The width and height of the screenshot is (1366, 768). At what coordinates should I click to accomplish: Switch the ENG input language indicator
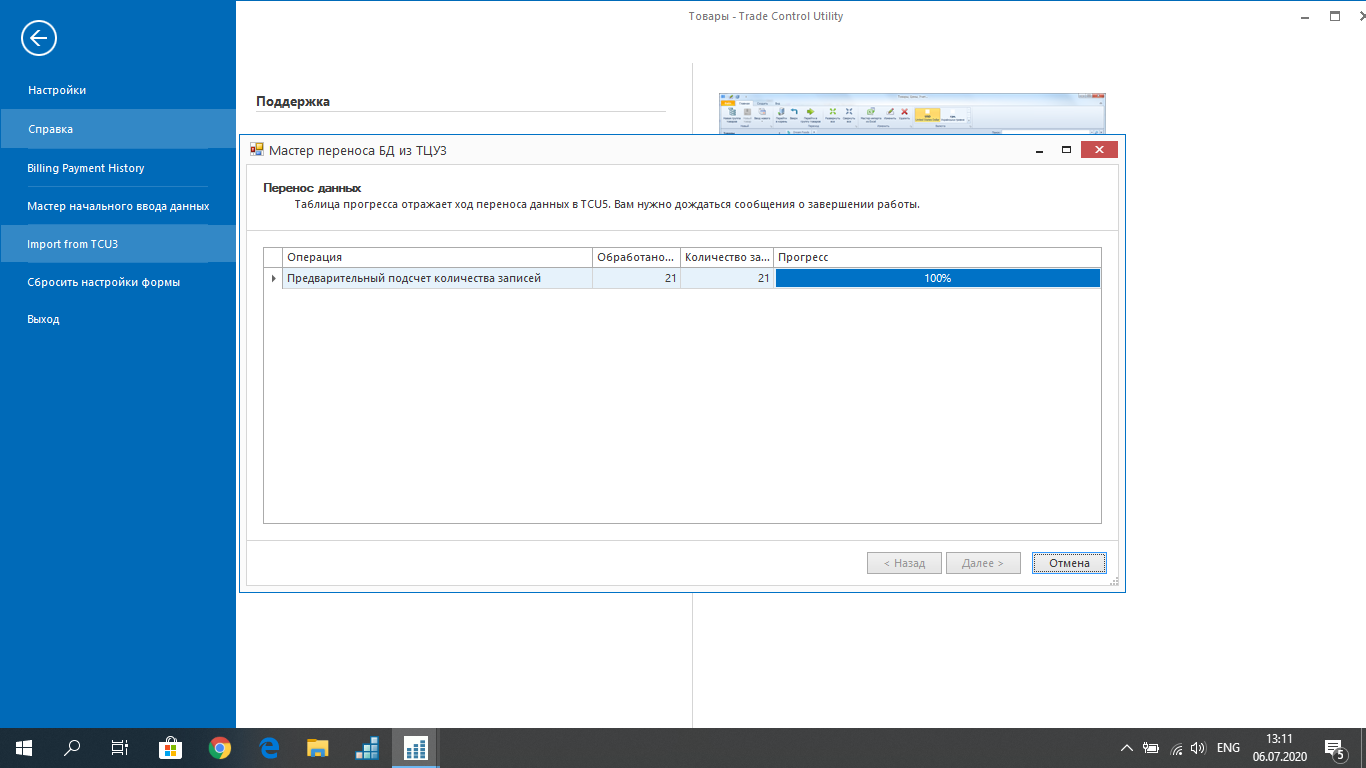[1228, 747]
